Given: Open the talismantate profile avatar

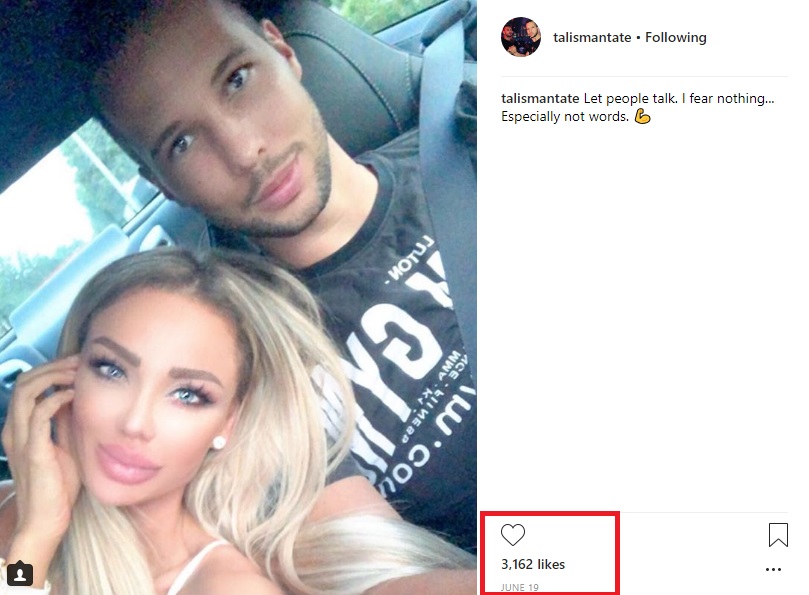Looking at the screenshot, I should pos(521,37).
